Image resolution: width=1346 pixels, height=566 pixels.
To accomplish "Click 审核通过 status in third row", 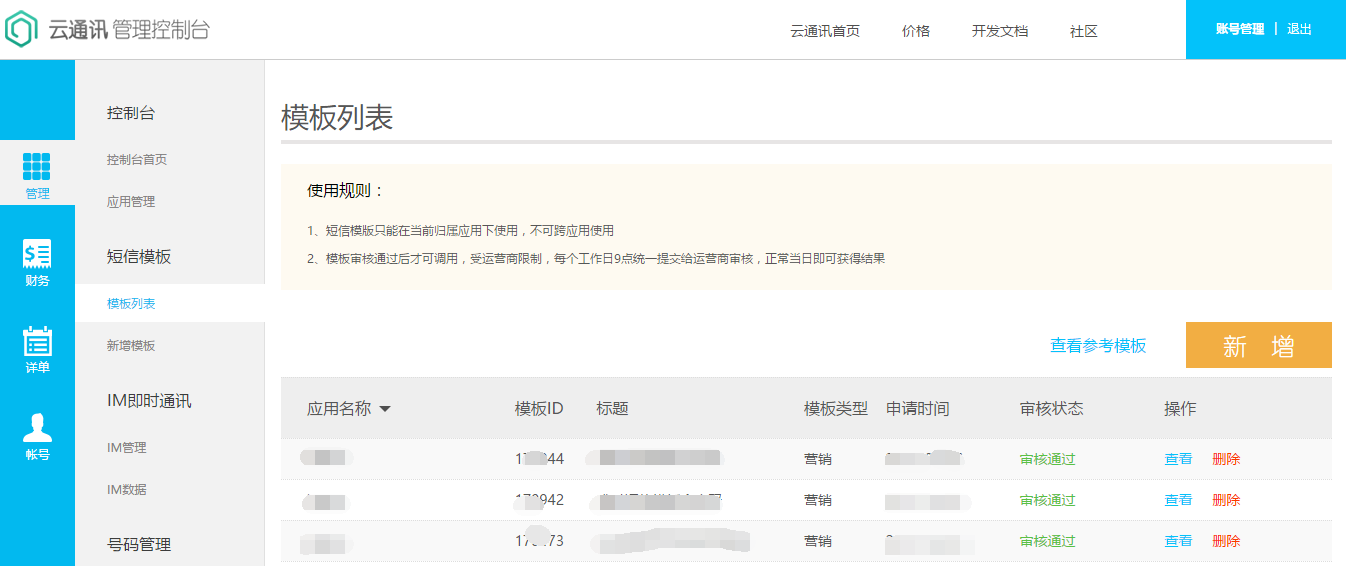I will 1048,541.
